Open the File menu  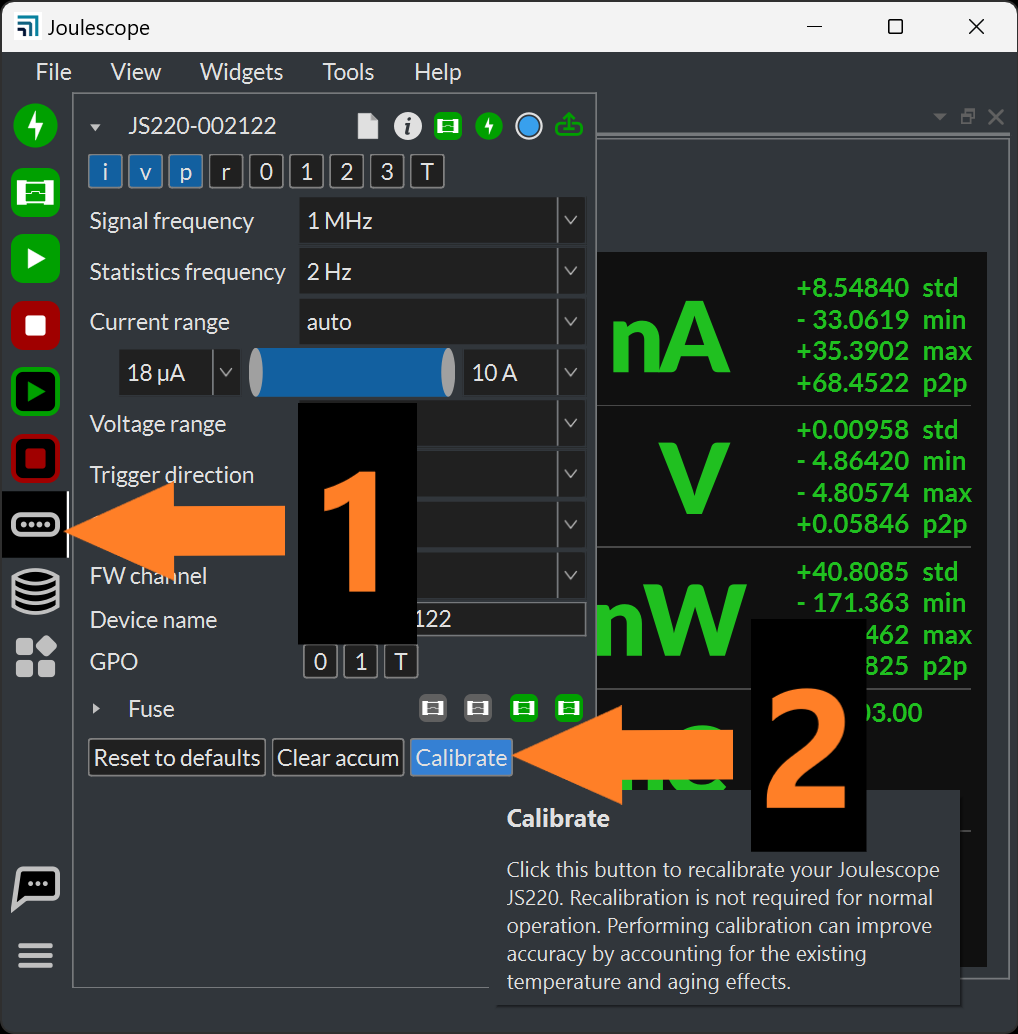tap(53, 72)
